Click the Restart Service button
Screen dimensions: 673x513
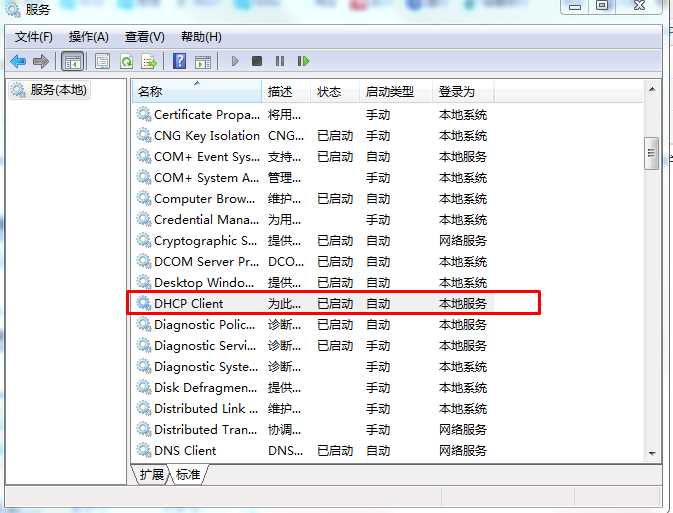tap(303, 61)
